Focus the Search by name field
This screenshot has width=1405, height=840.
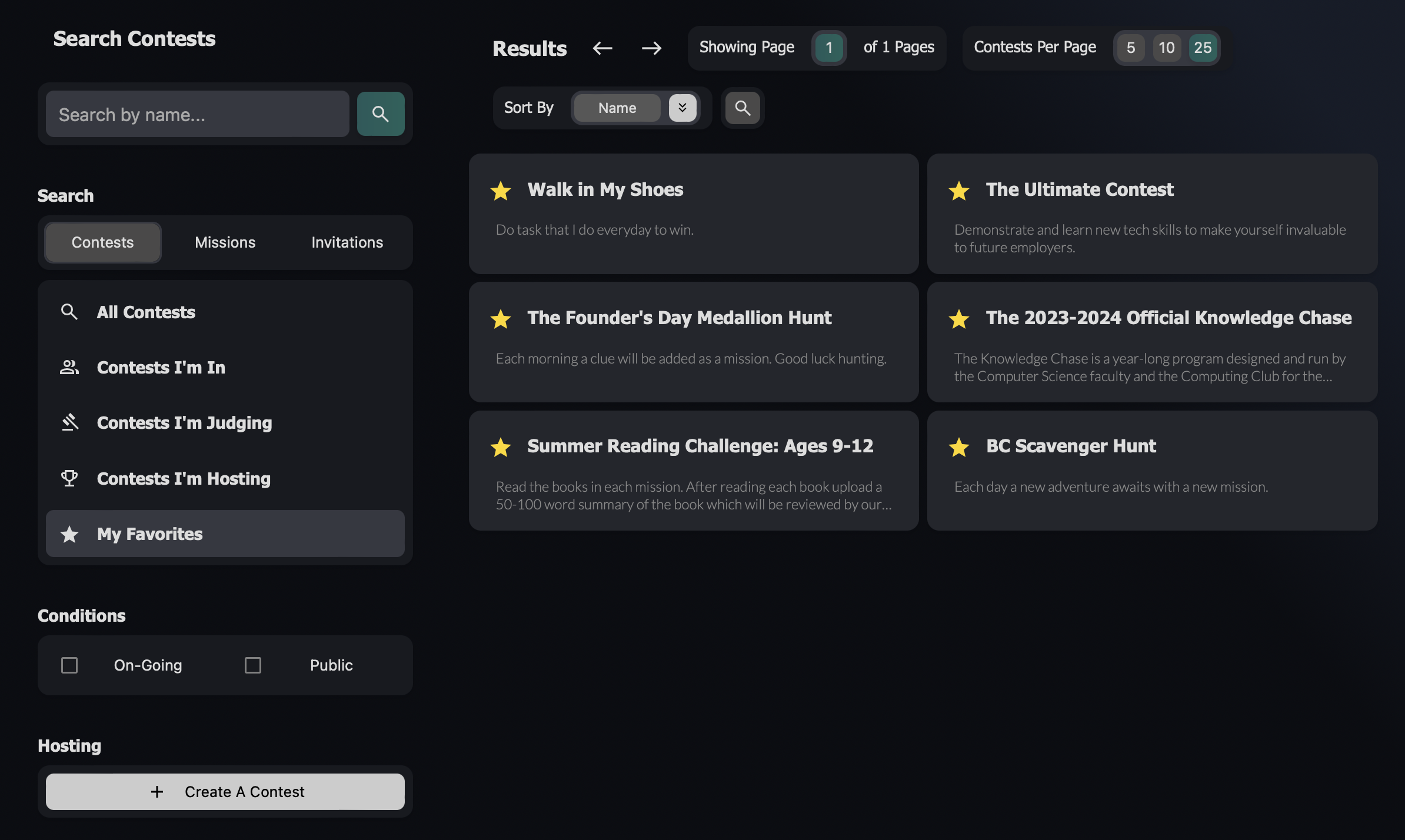pos(198,114)
